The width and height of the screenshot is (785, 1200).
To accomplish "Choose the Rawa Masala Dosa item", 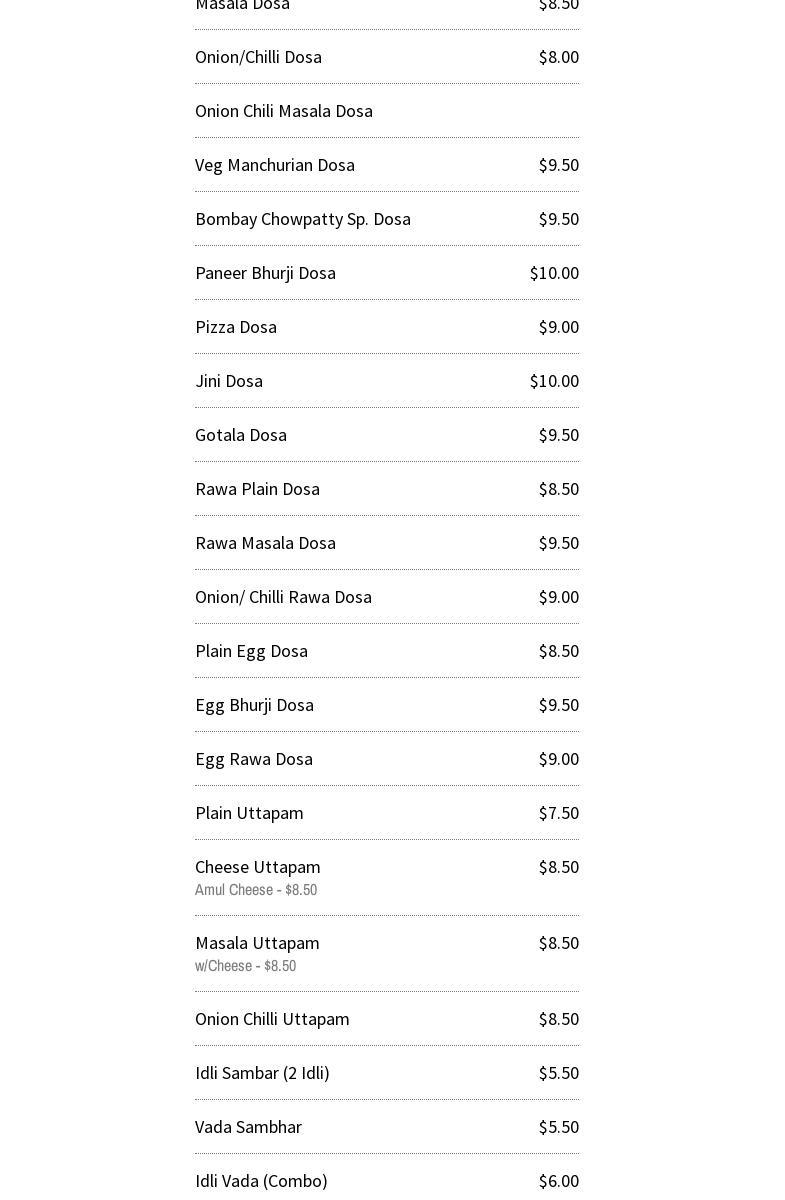I will tap(265, 543).
